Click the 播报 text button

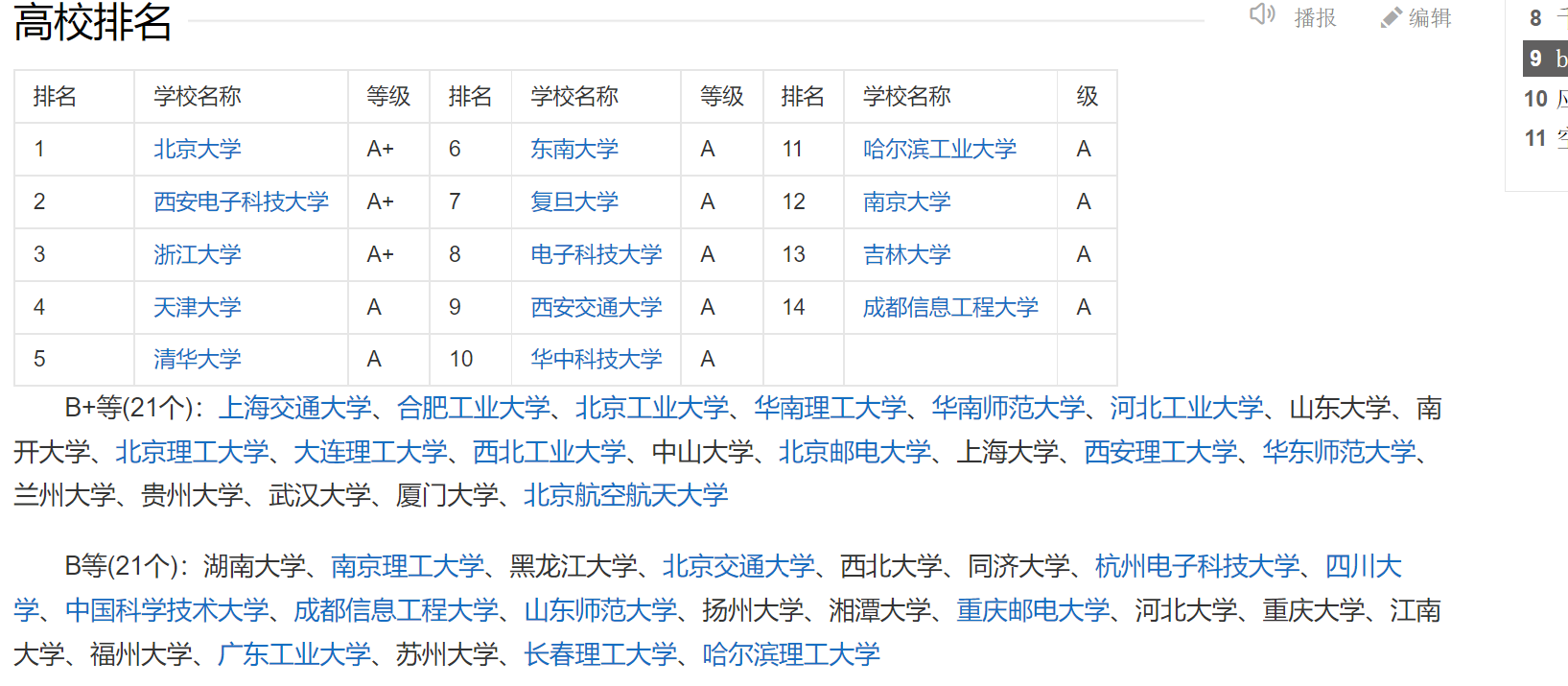(1315, 17)
